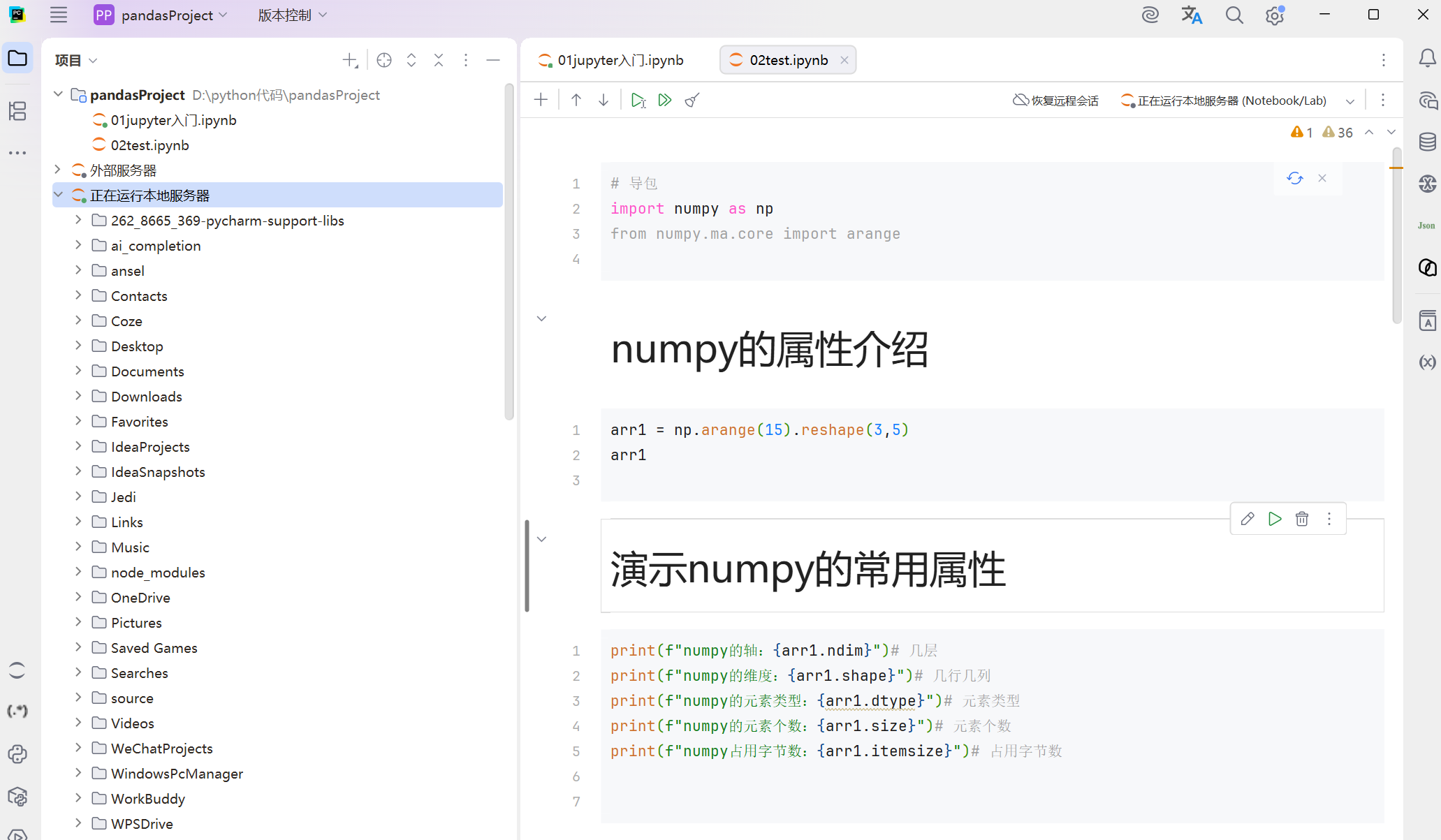Open the pandasProject dropdown

click(161, 15)
